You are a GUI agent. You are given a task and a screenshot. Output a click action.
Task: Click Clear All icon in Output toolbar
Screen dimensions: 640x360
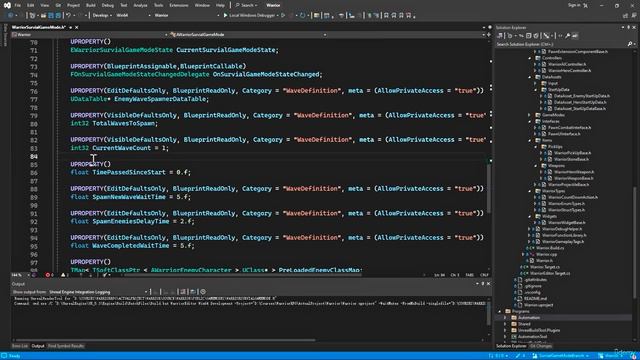183,292
